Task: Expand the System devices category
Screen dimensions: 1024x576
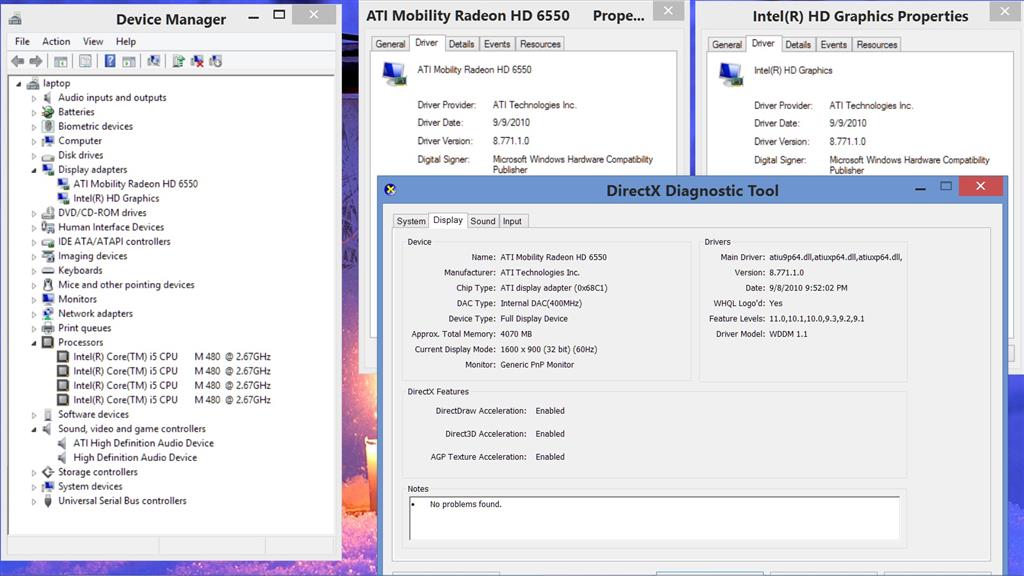Action: point(34,487)
